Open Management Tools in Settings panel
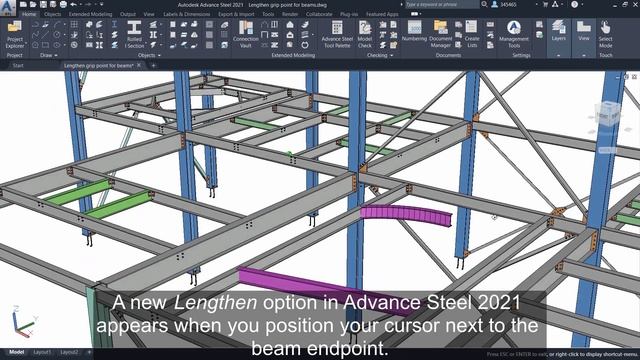Viewport: 640px width, 360px height. click(513, 35)
